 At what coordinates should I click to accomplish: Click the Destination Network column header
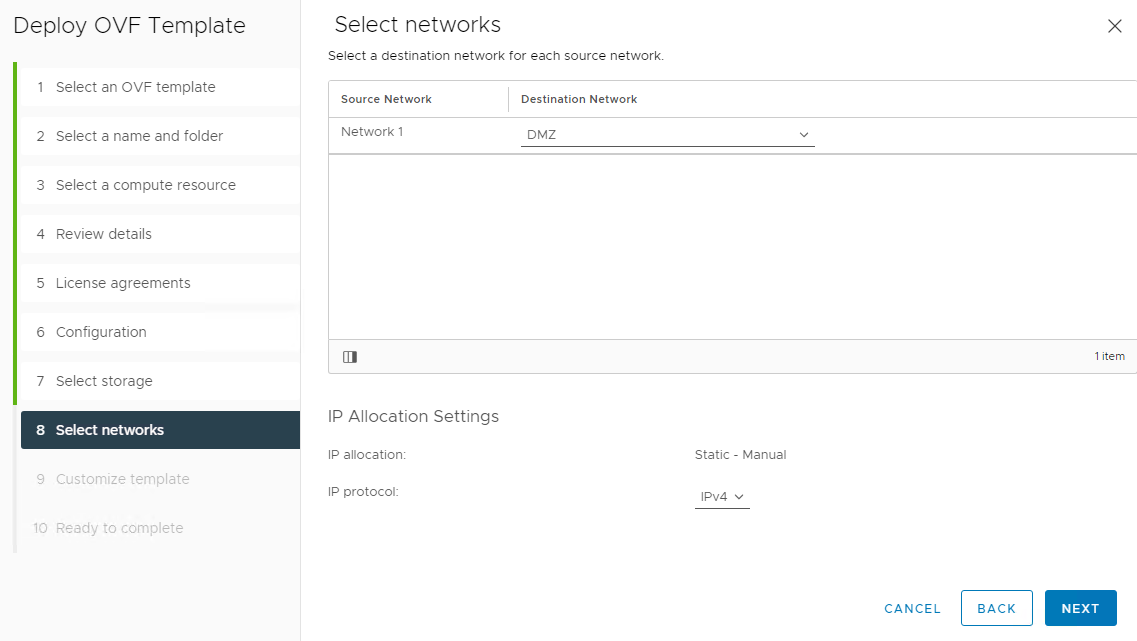(578, 99)
